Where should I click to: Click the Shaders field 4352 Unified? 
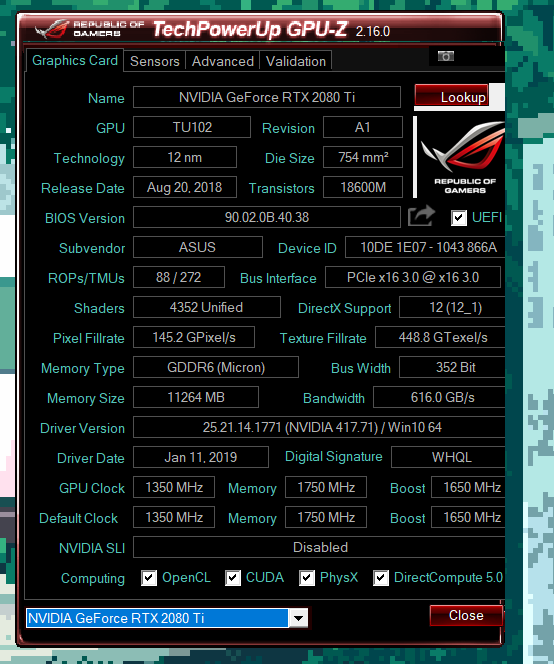(x=207, y=307)
